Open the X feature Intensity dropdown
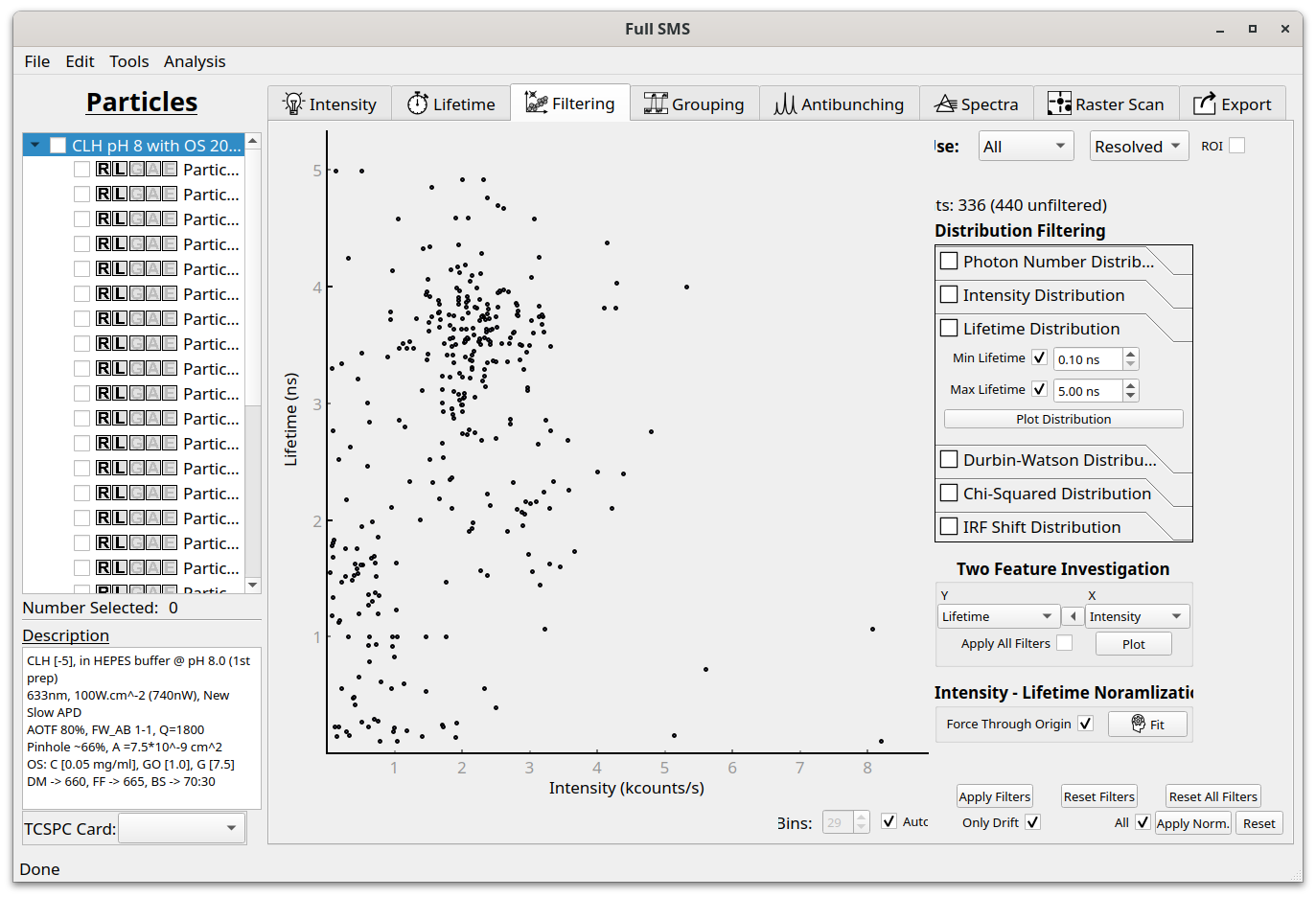Image resolution: width=1316 pixels, height=898 pixels. 1138,616
